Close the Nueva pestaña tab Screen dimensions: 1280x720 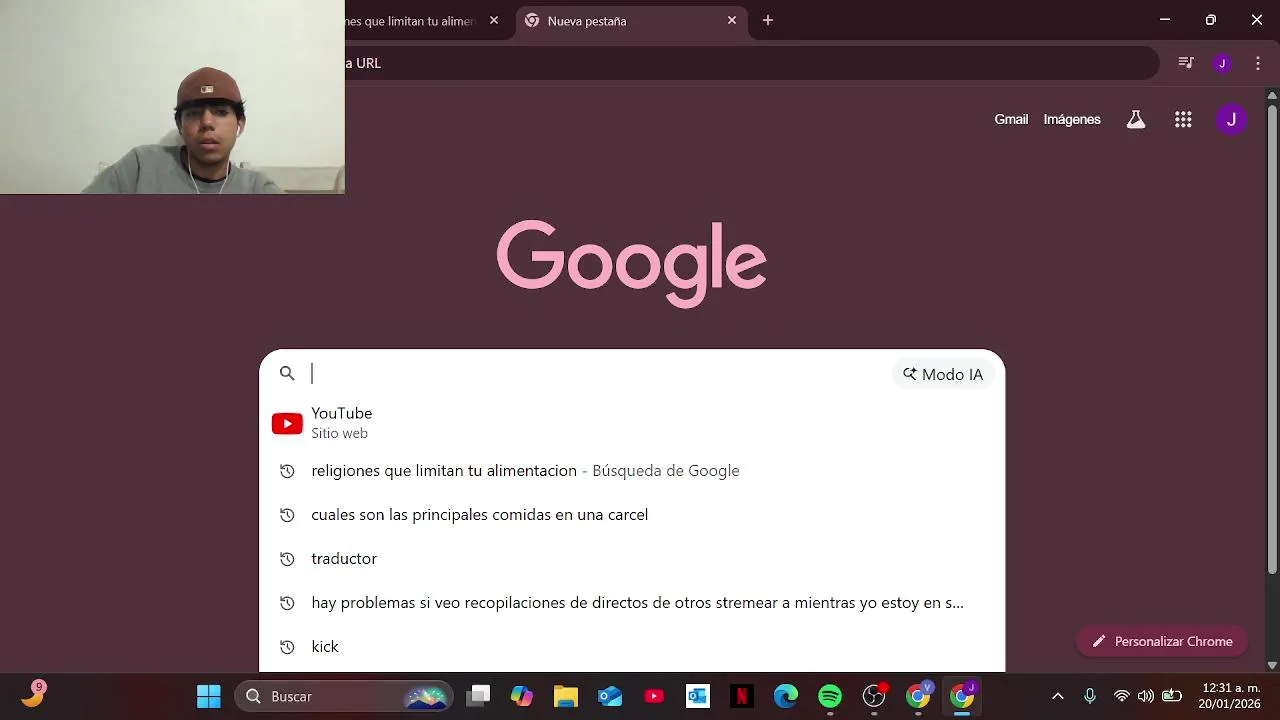click(x=732, y=20)
